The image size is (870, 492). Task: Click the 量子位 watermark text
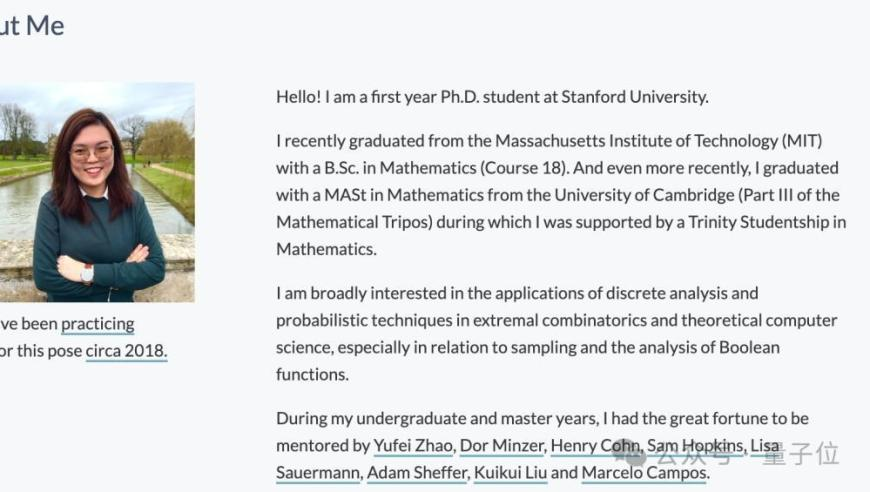tap(801, 454)
